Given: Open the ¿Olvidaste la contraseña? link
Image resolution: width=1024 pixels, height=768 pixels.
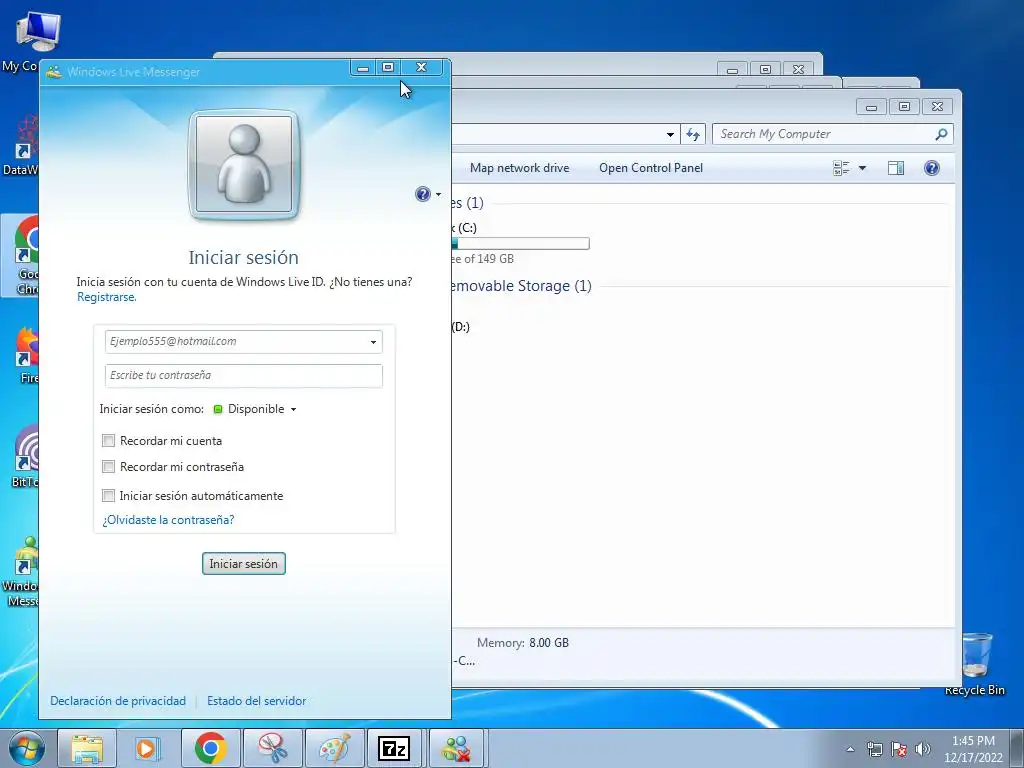Looking at the screenshot, I should pos(168,520).
